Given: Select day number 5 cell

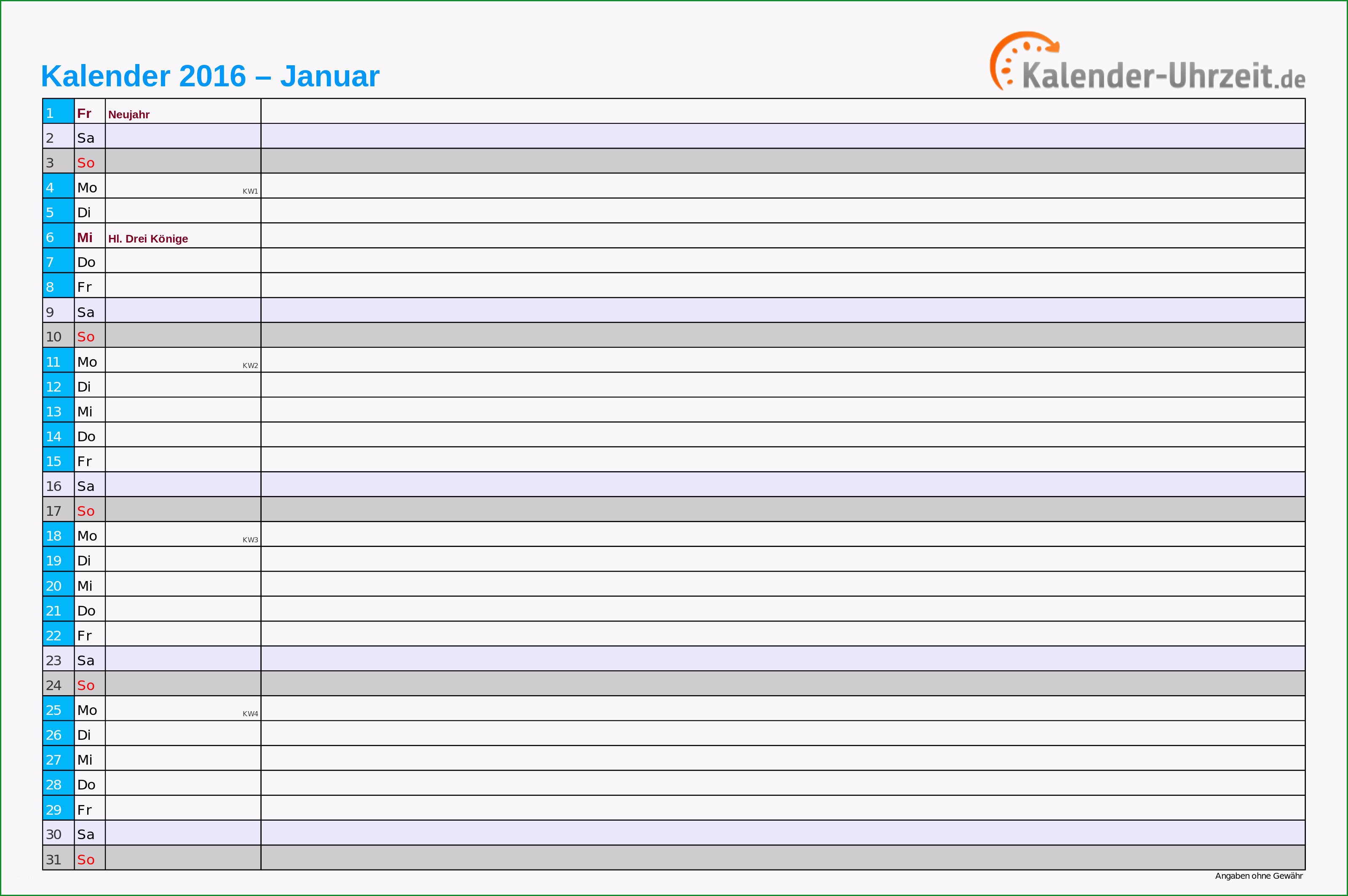Looking at the screenshot, I should [x=58, y=210].
